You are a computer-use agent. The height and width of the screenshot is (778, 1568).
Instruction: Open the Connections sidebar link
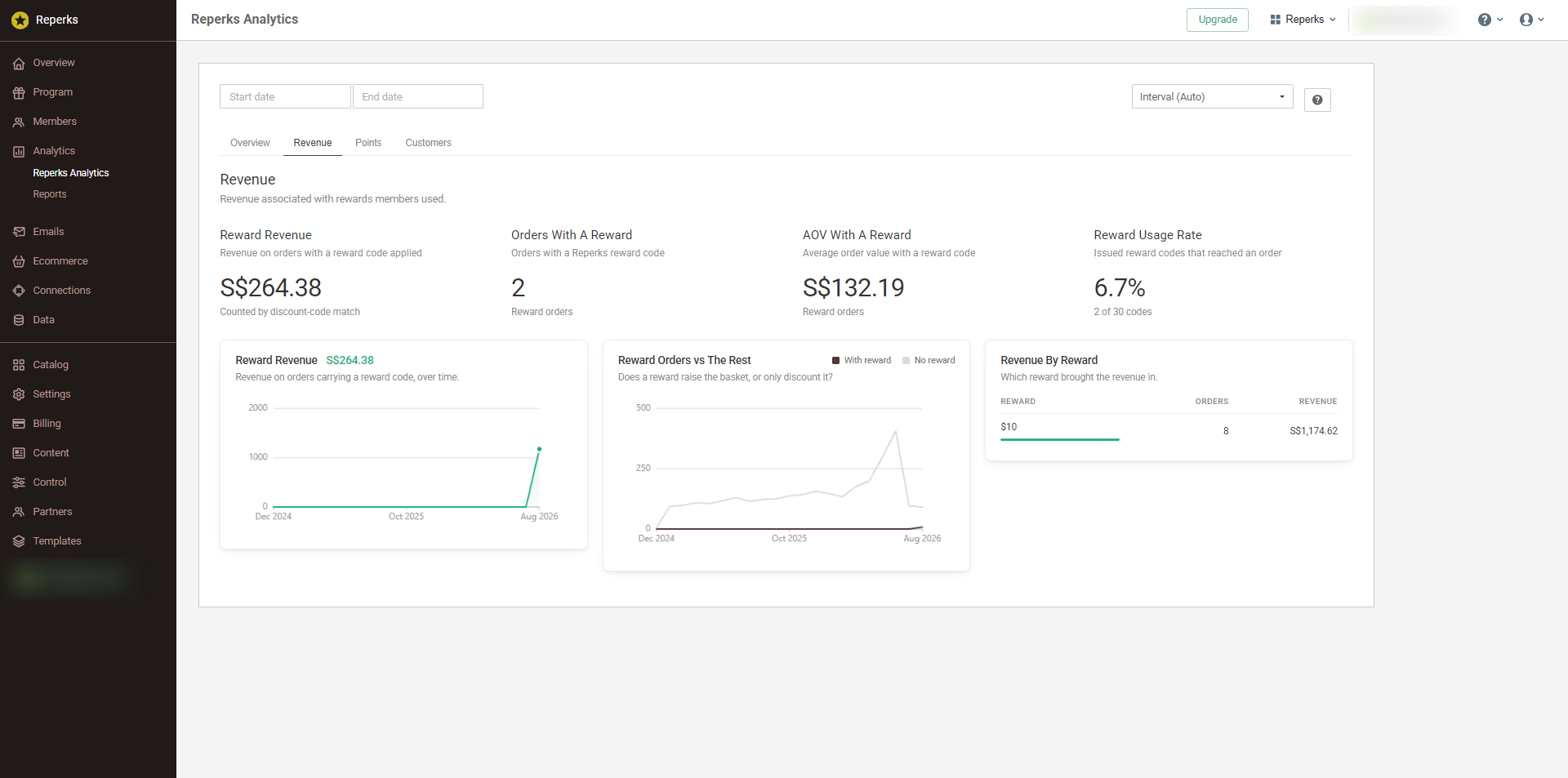point(61,291)
